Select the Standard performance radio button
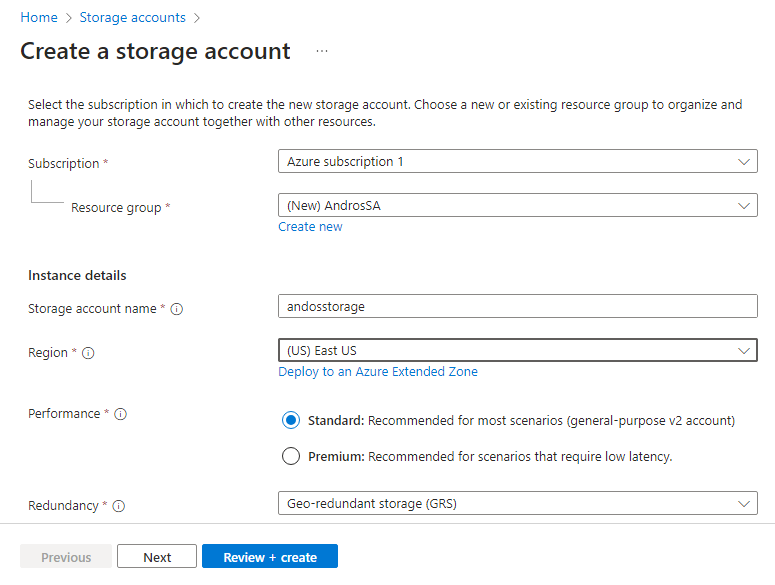 tap(291, 421)
